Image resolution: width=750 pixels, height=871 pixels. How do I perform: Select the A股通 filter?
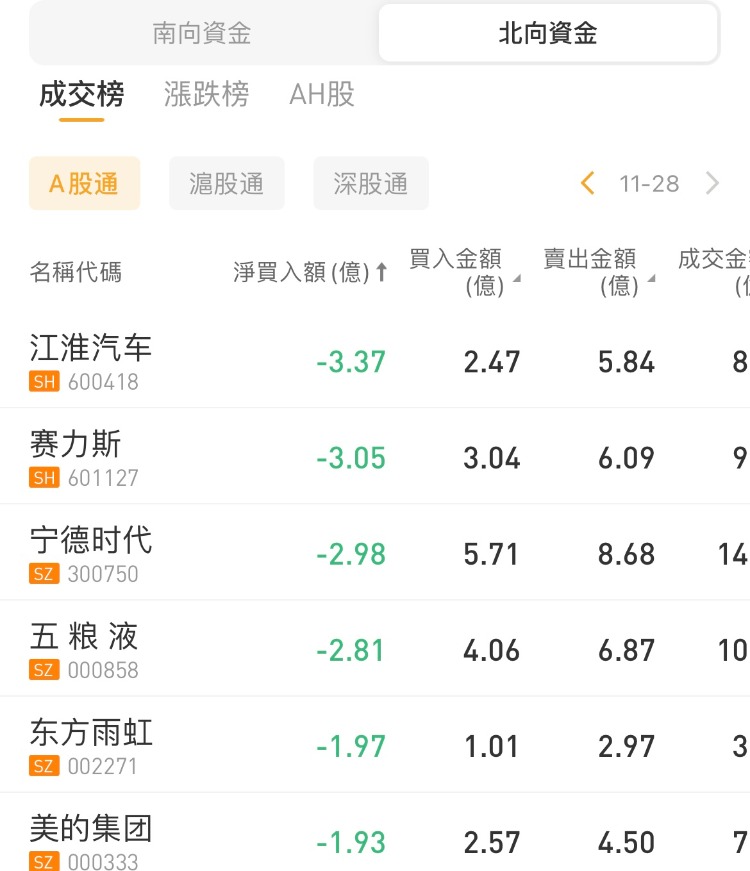(x=84, y=183)
